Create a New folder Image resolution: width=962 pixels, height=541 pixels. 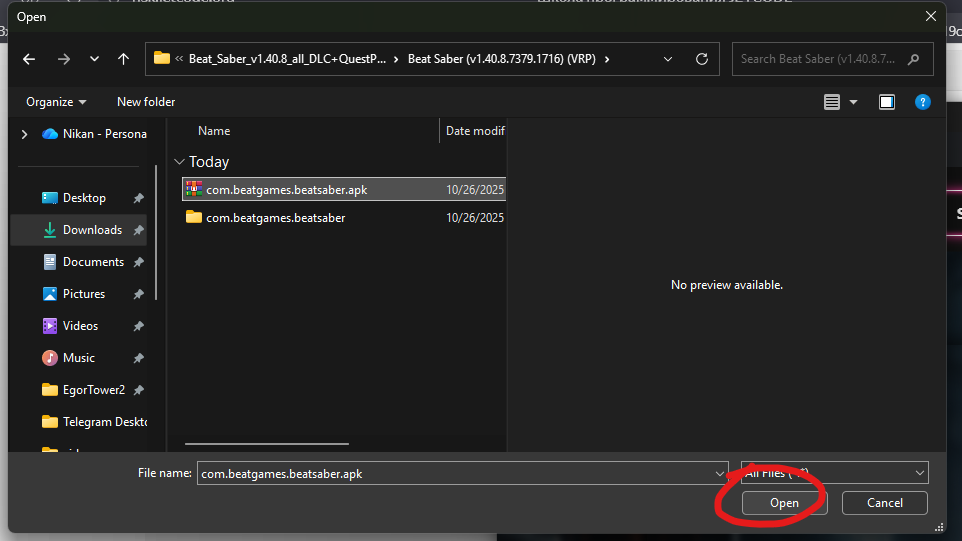click(146, 102)
